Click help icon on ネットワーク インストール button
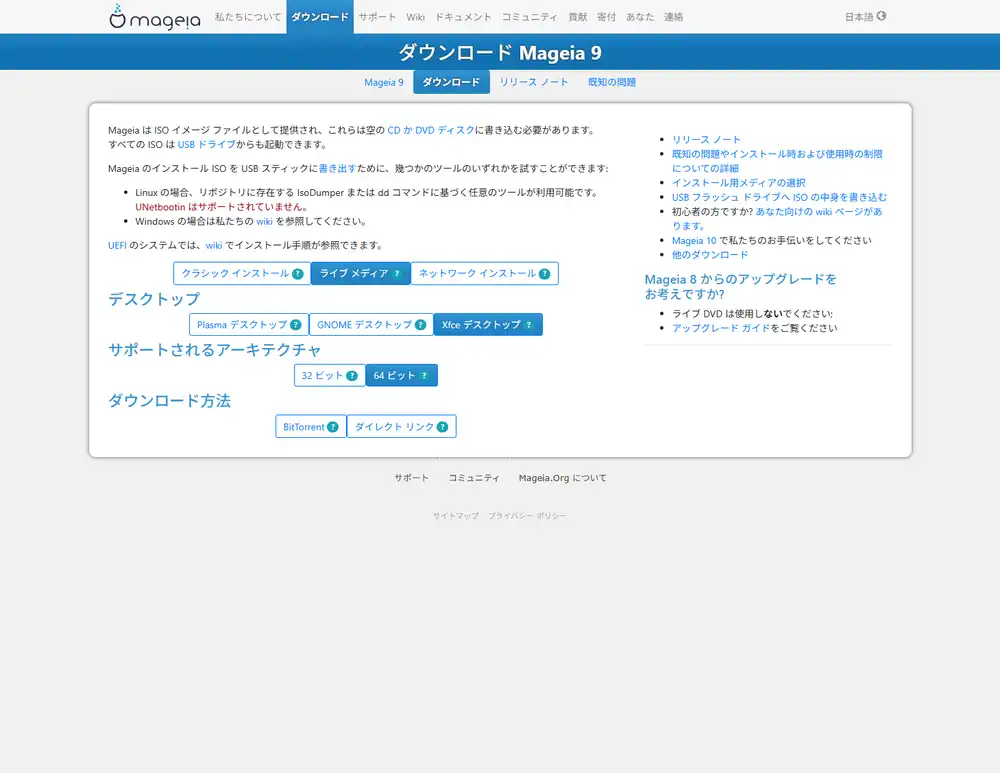This screenshot has height=773, width=1000. click(545, 274)
